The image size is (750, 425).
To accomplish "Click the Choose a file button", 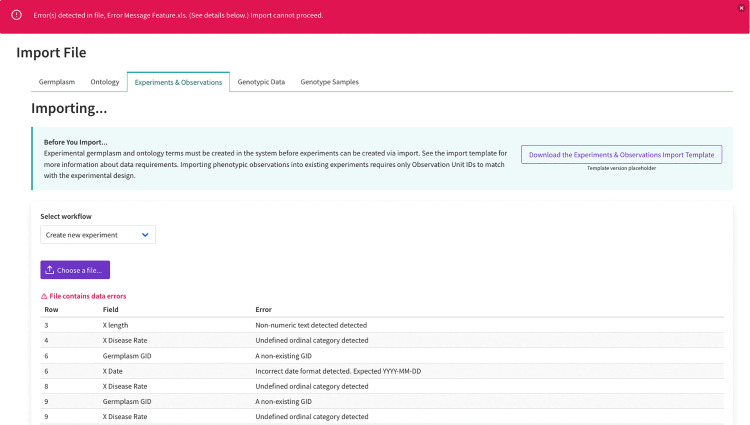I will click(75, 270).
